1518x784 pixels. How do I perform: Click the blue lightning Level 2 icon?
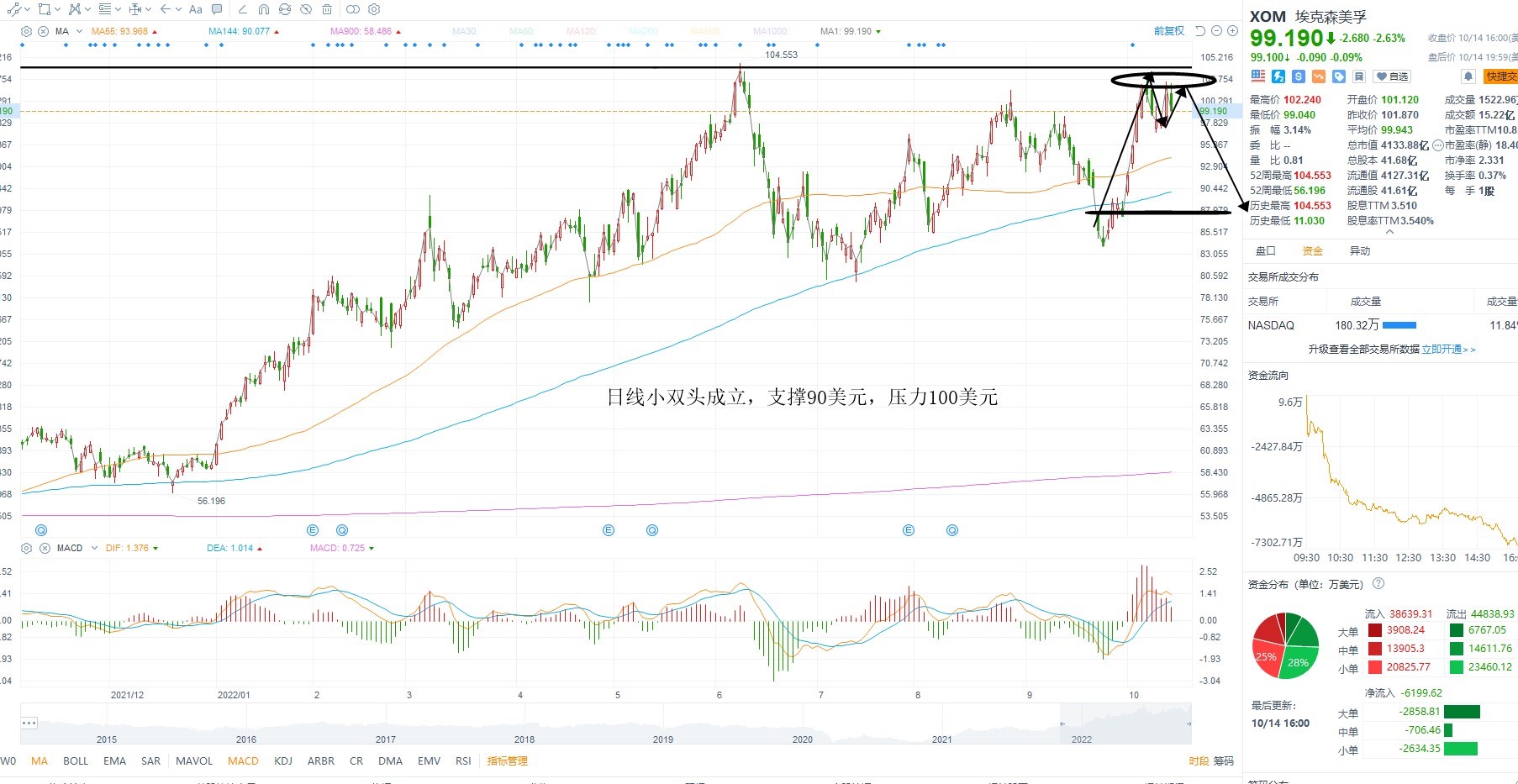tap(1278, 76)
